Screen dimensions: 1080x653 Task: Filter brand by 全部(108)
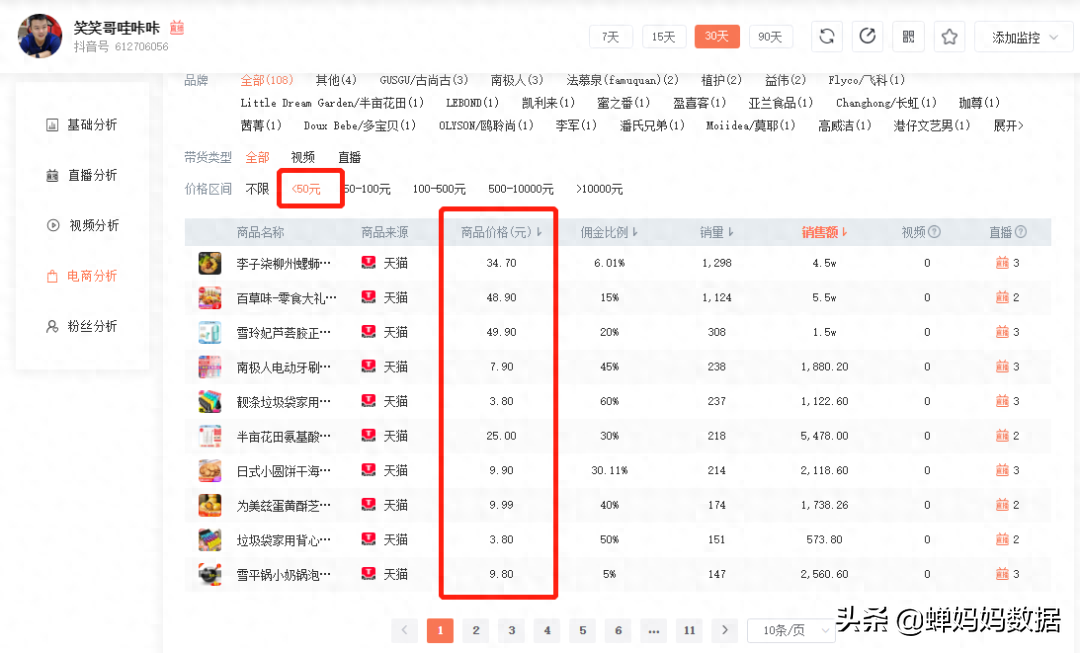coord(267,80)
